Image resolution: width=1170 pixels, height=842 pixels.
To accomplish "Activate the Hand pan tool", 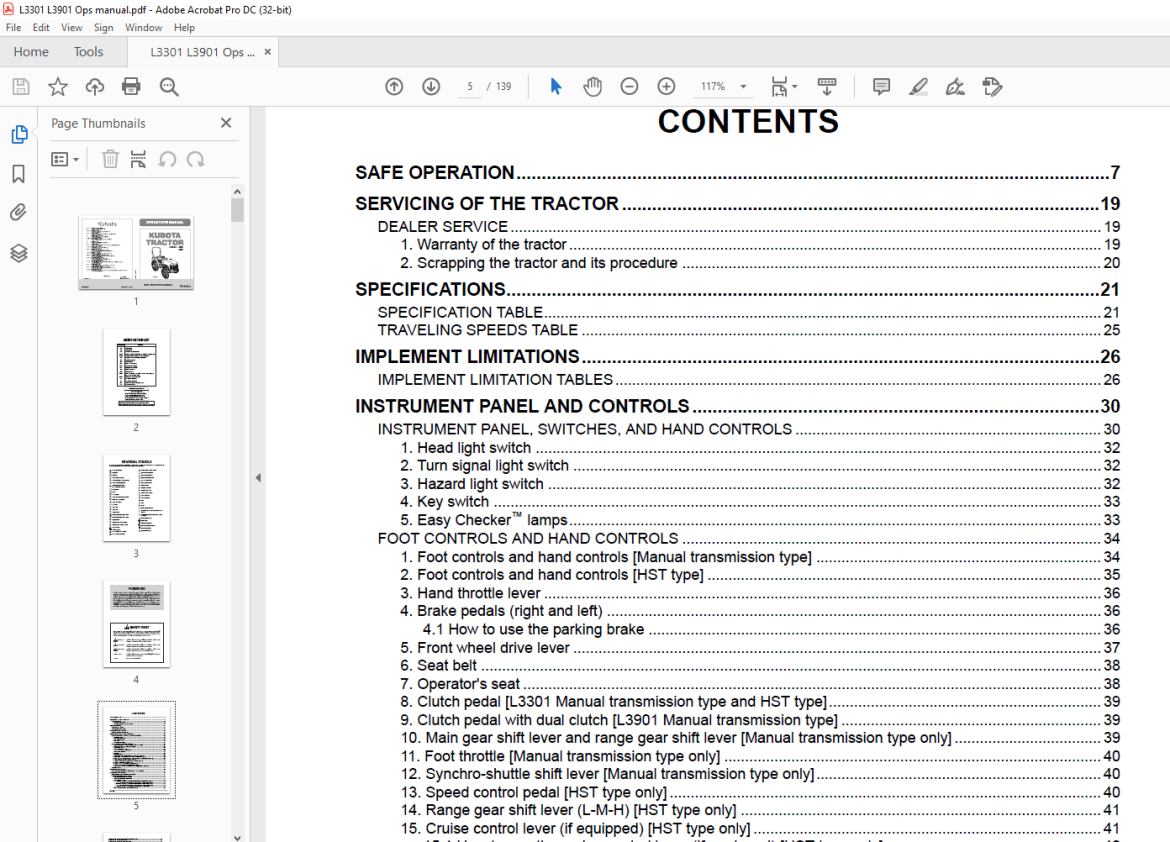I will point(592,87).
